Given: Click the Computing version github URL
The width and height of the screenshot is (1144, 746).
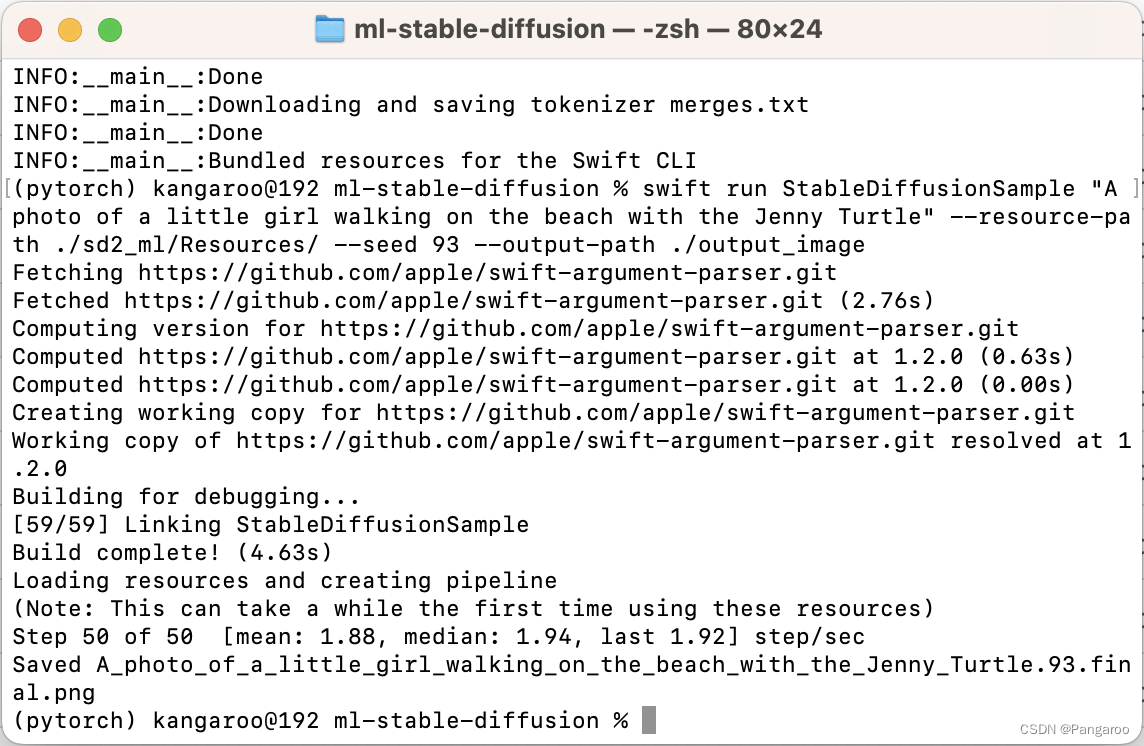Looking at the screenshot, I should click(x=669, y=328).
